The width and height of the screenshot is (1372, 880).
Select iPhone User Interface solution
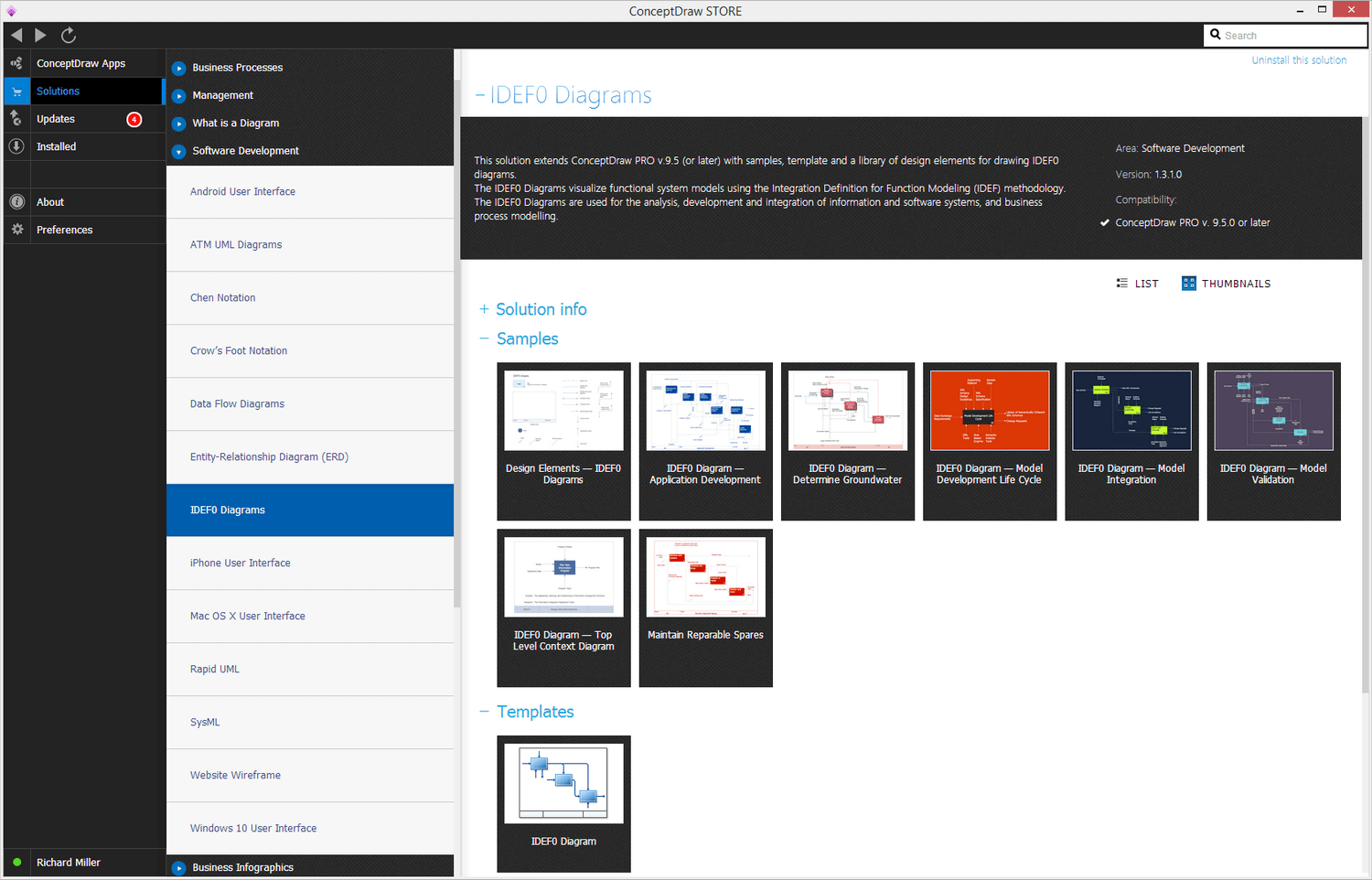click(310, 563)
